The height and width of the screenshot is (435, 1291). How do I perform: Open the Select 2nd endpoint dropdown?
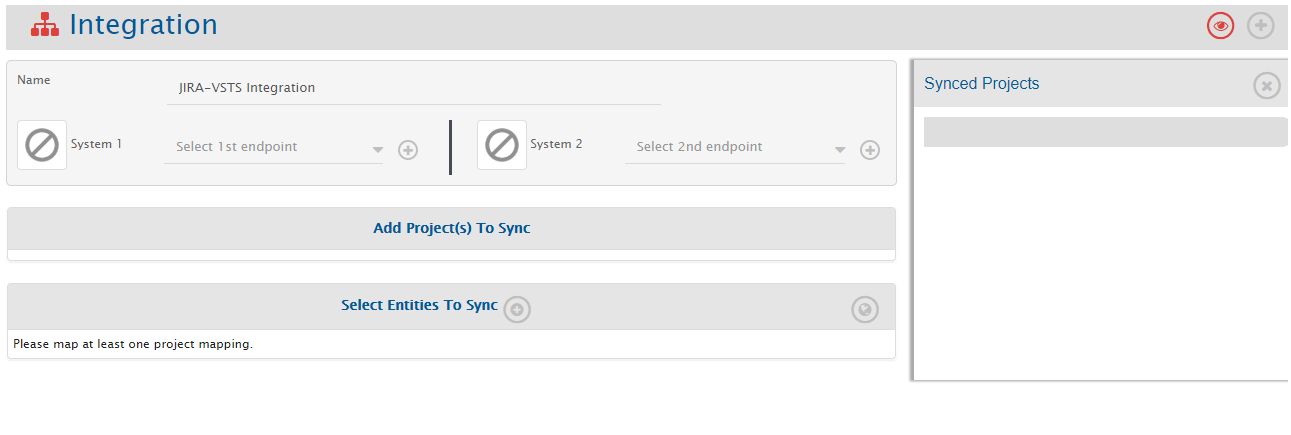[x=735, y=147]
